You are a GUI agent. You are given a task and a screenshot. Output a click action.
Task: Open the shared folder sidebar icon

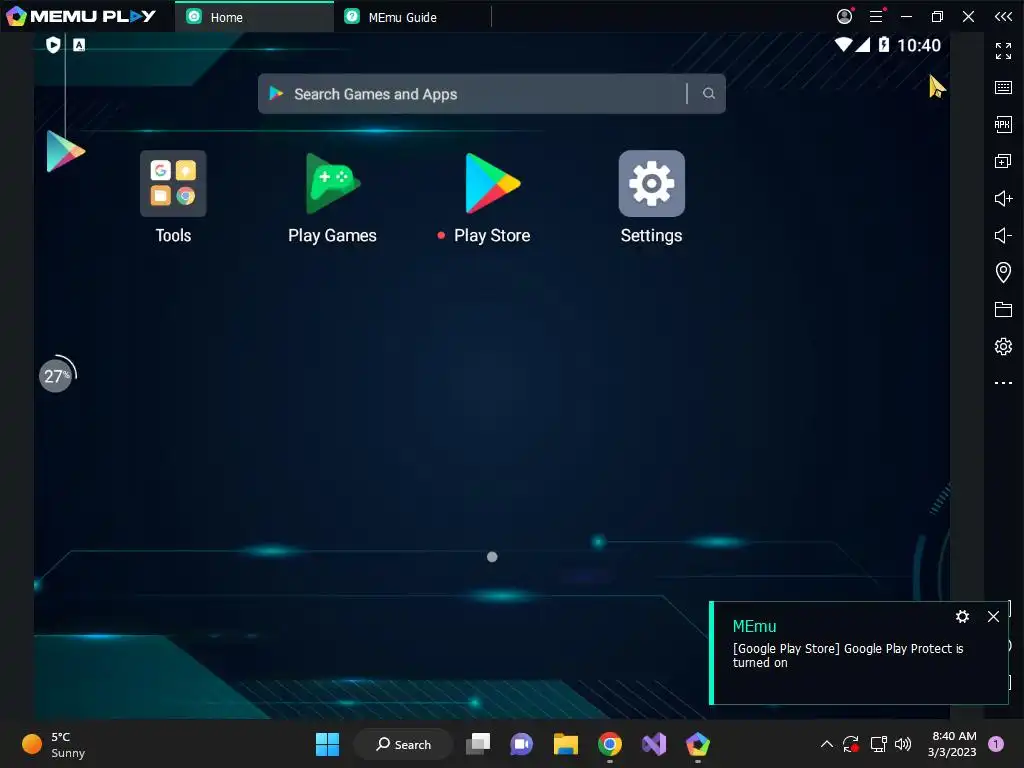[x=1003, y=310]
